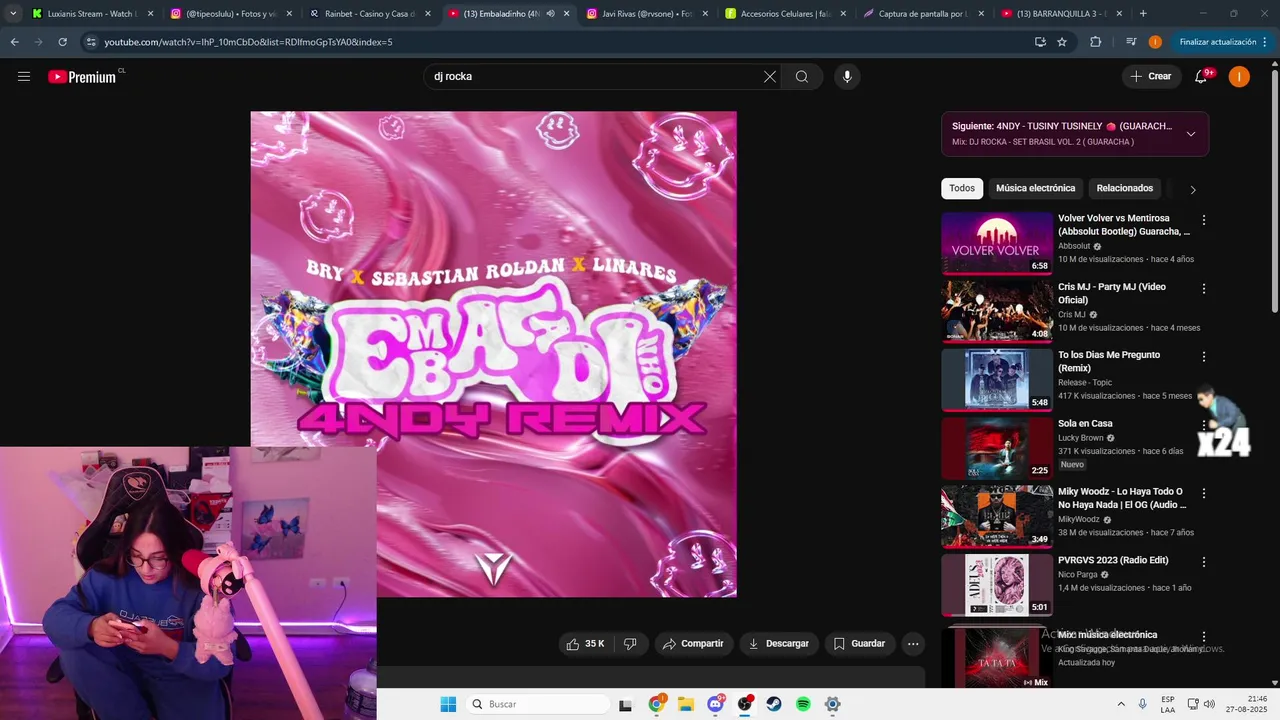
Task: Click the address bar URL field
Action: tap(560, 42)
